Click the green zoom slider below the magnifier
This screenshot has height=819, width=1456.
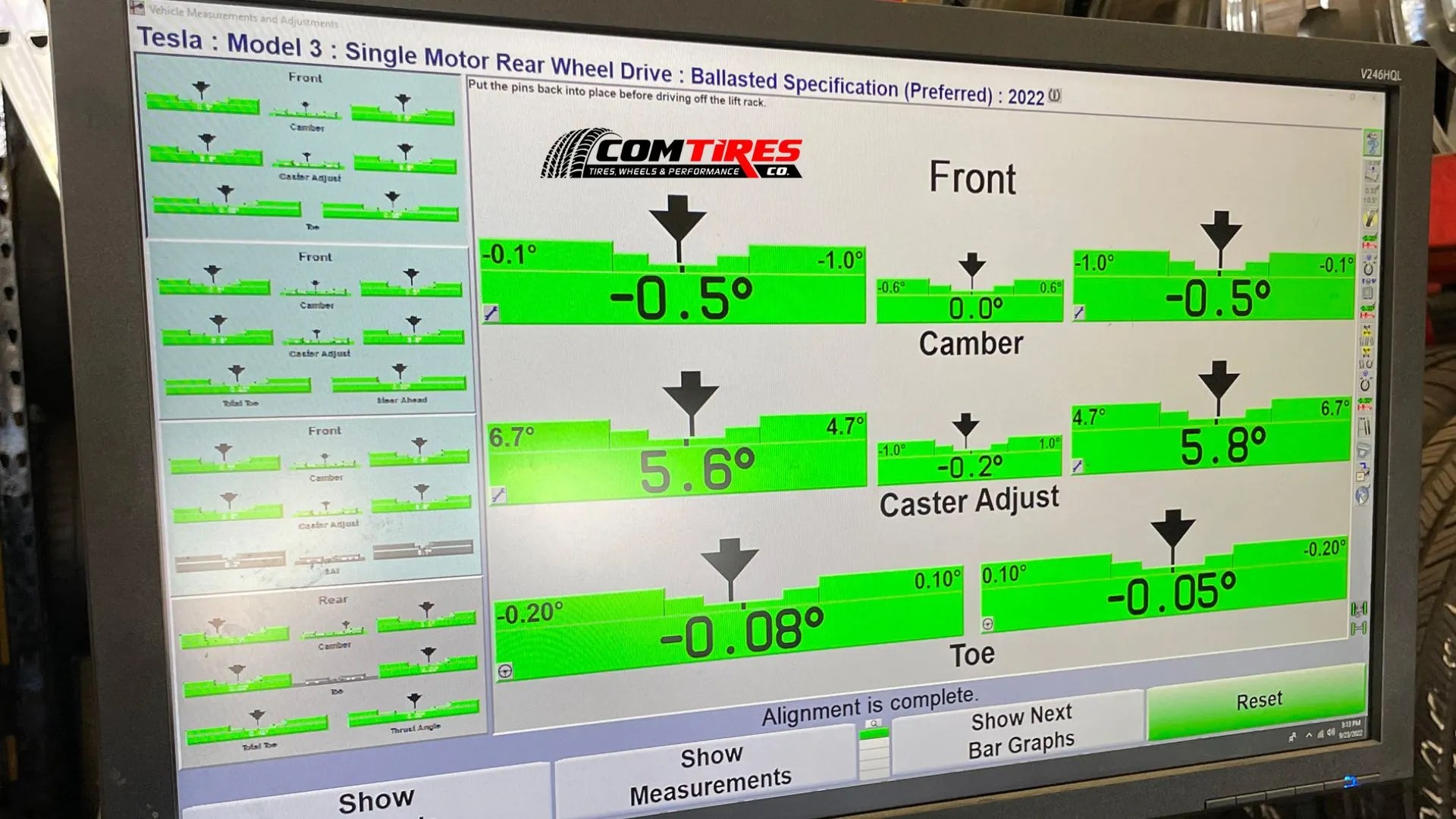pyautogui.click(x=874, y=734)
